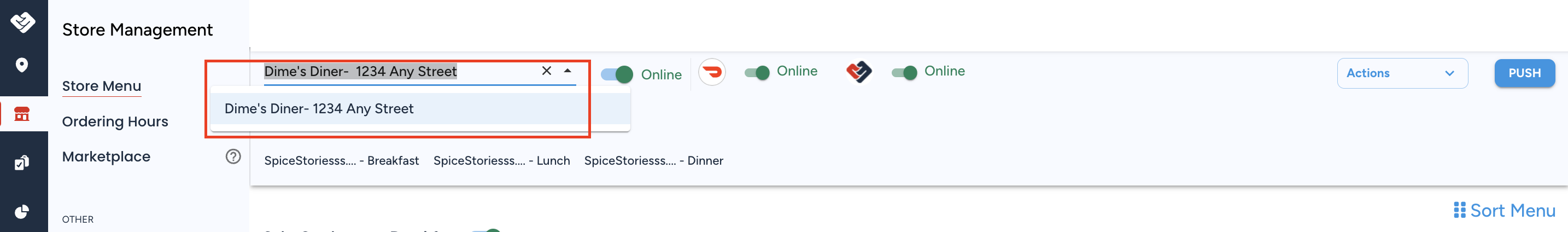1568x232 pixels.
Task: Open the checklist clipboard sidebar icon
Action: [22, 163]
